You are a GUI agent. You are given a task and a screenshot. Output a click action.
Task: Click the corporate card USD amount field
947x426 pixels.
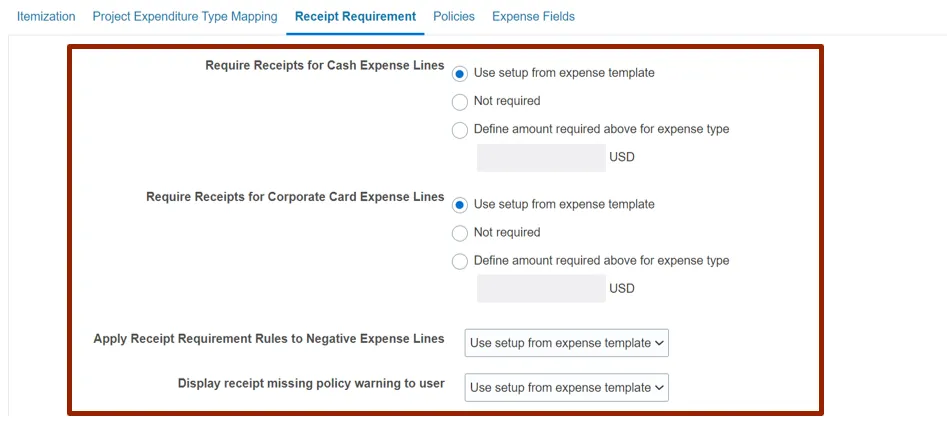click(541, 288)
